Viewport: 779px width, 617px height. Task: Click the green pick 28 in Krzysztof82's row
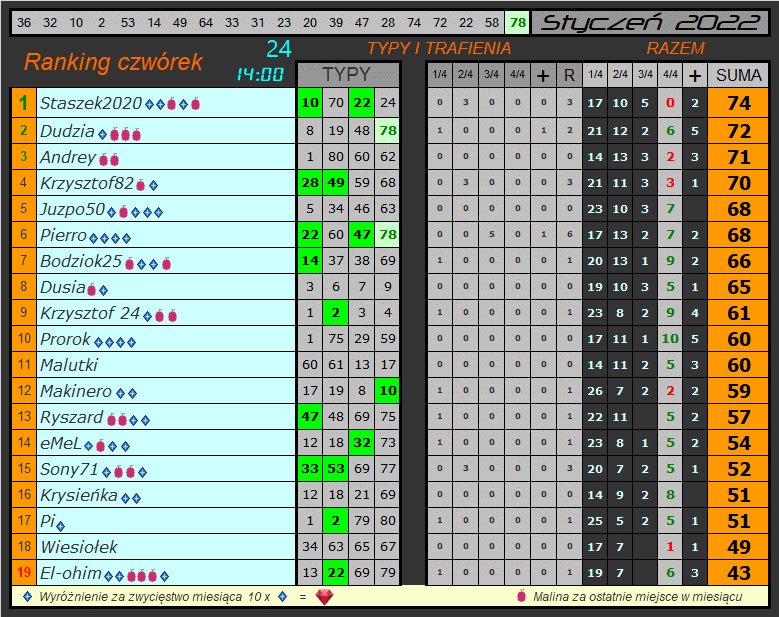pyautogui.click(x=310, y=183)
